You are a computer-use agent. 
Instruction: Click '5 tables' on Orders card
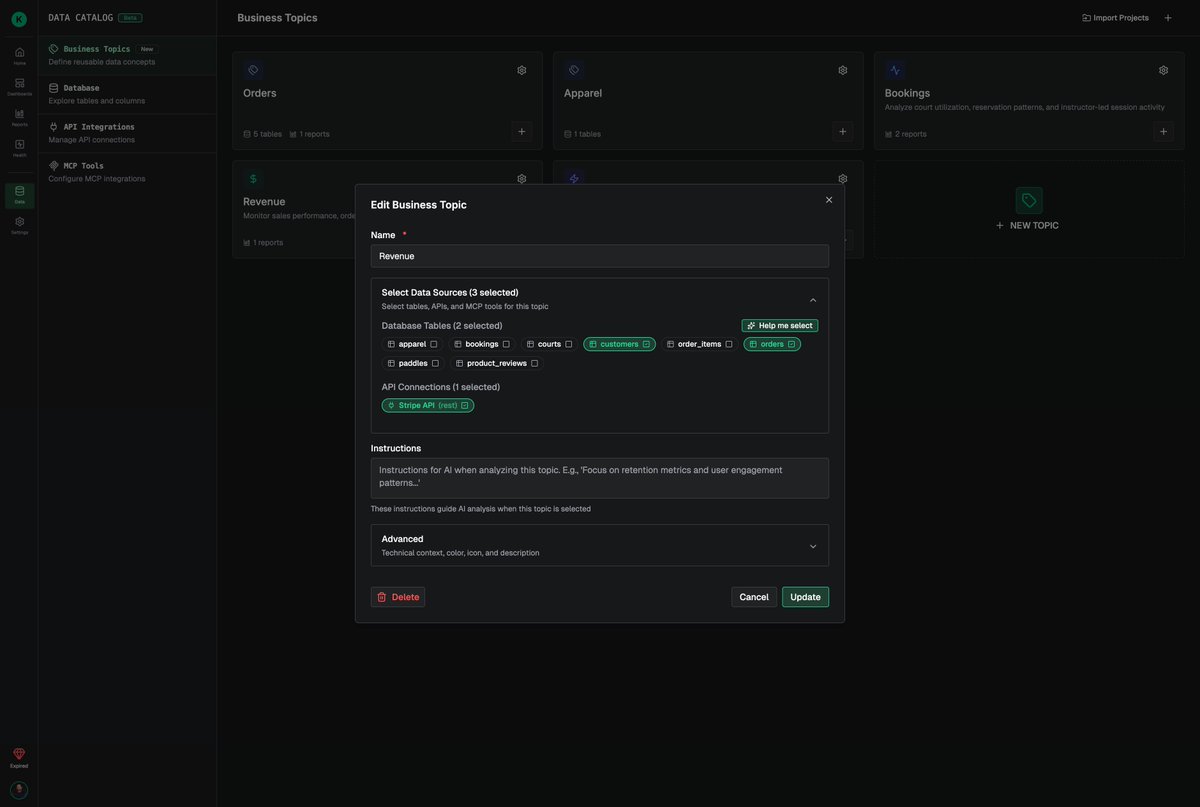(x=263, y=134)
